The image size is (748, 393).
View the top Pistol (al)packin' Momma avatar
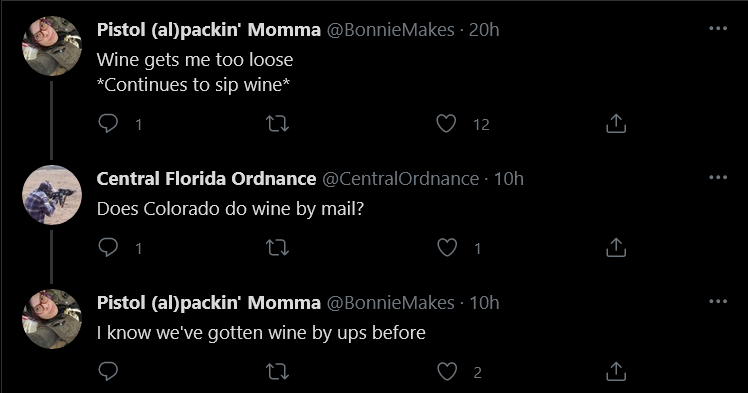pos(52,46)
